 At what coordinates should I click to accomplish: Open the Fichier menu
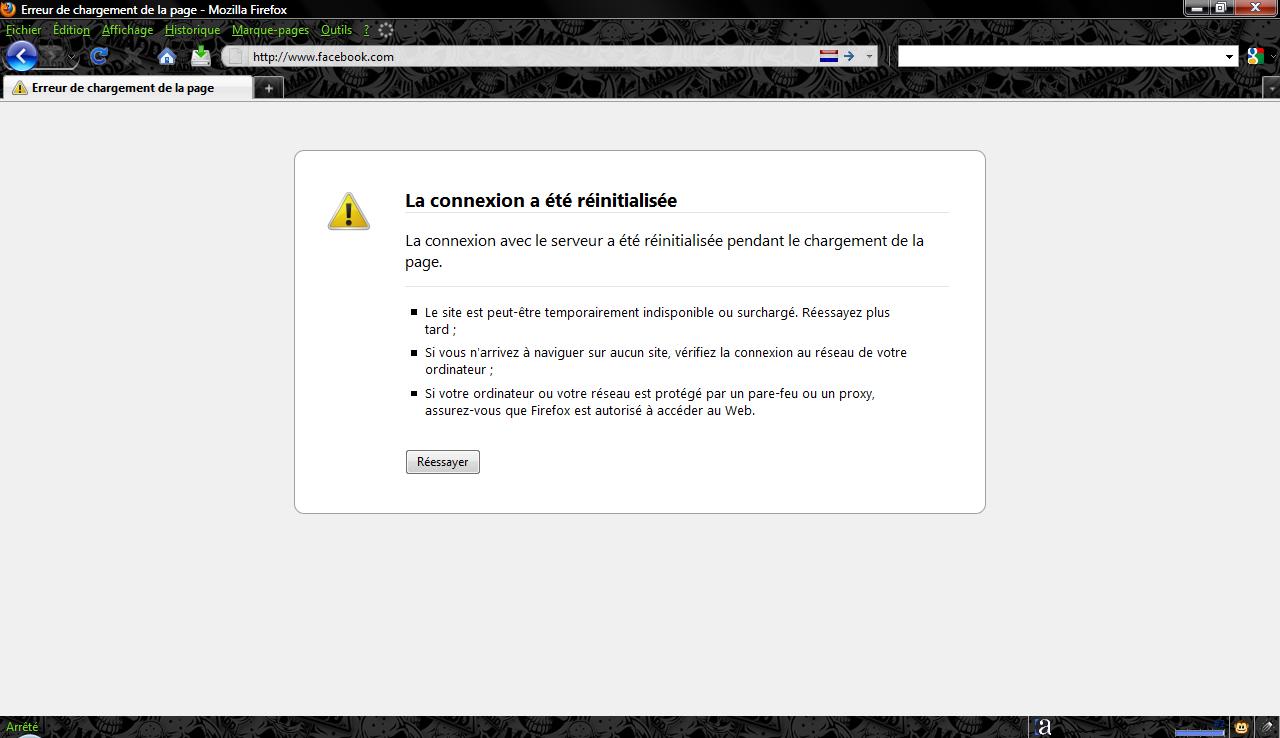point(24,30)
